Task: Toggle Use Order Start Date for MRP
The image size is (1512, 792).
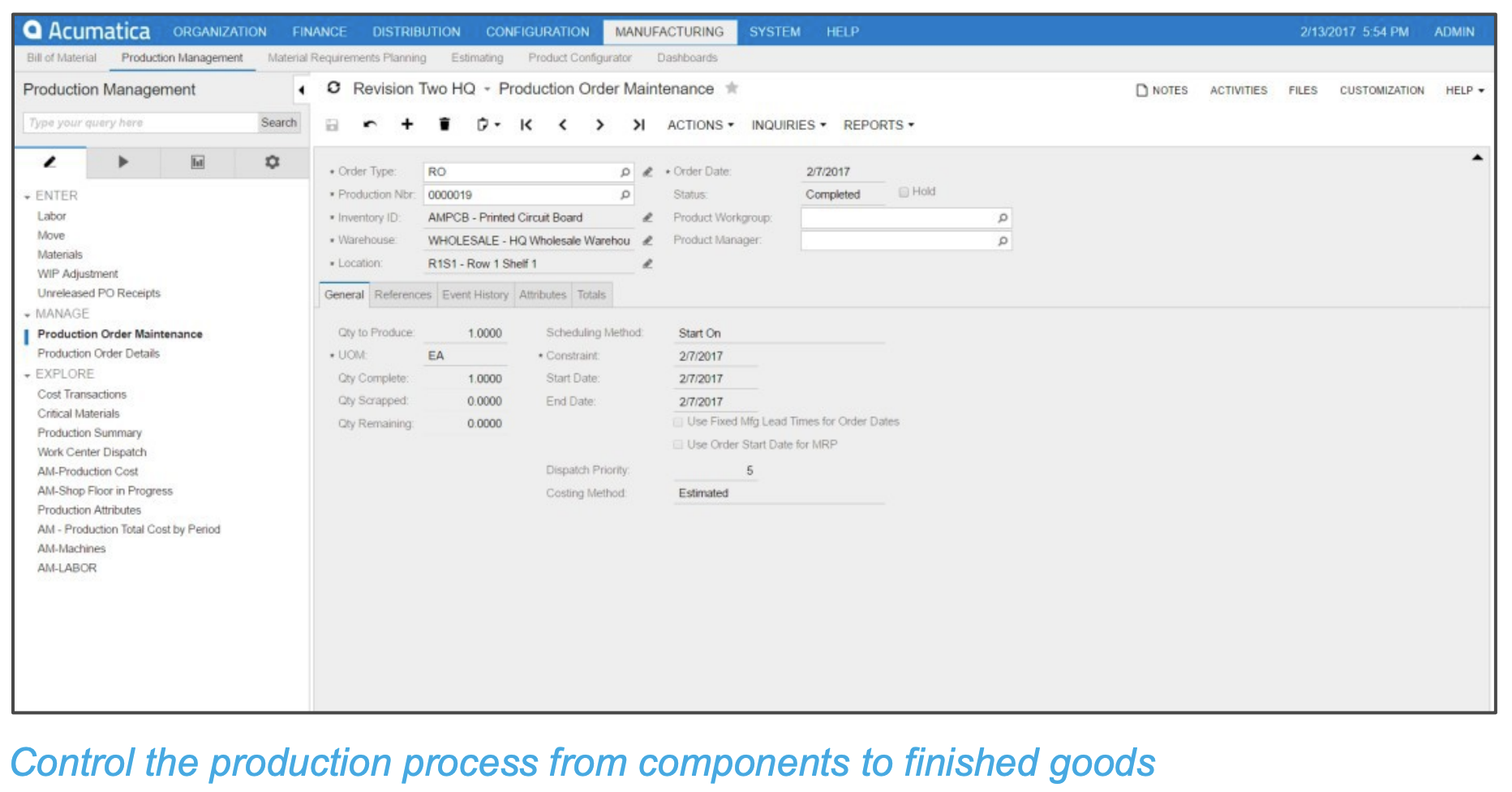Action: 678,445
